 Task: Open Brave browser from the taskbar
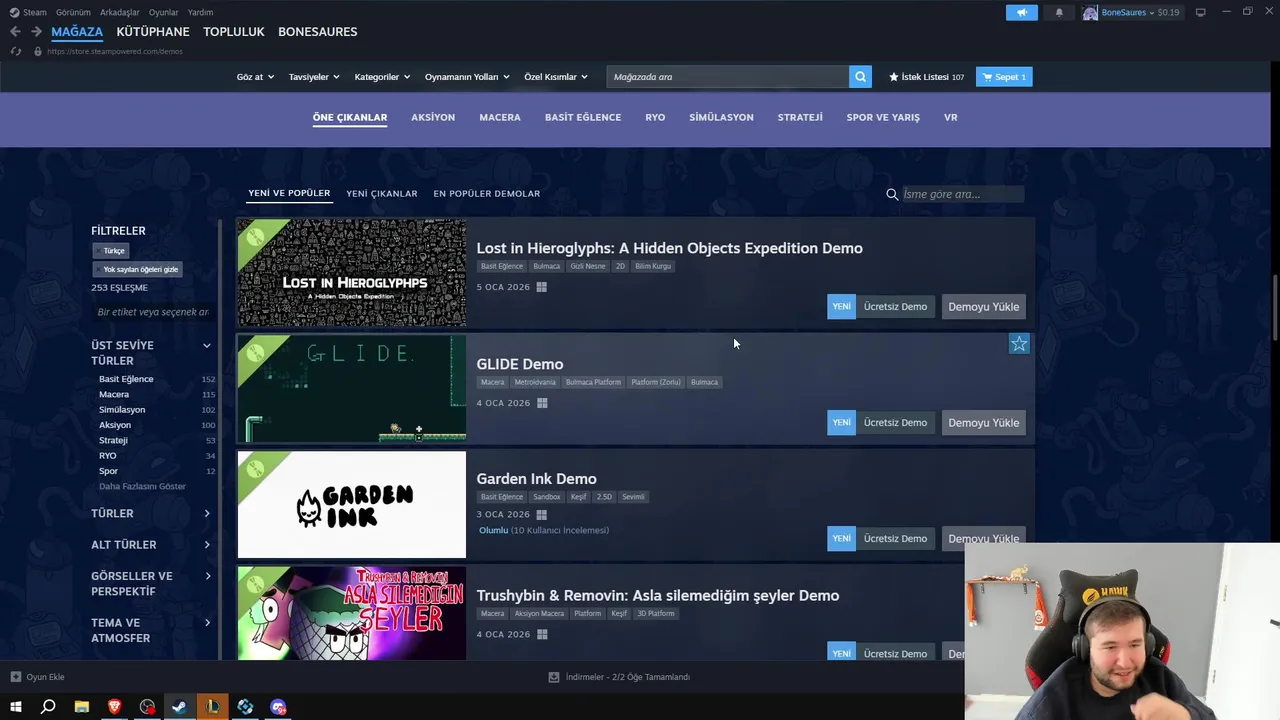point(115,707)
